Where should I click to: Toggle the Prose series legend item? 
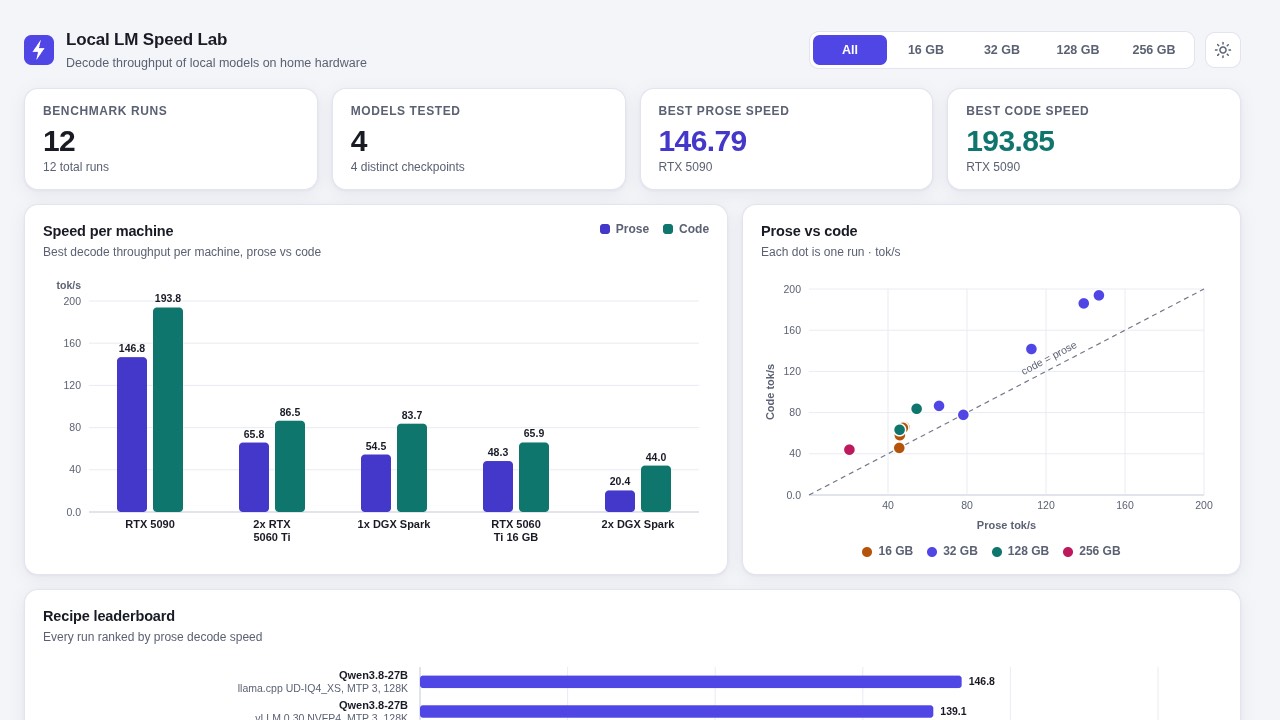[x=624, y=229]
